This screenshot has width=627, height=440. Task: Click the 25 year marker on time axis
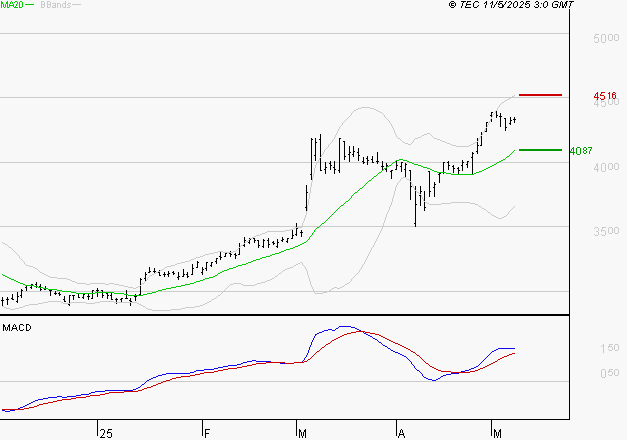tap(106, 434)
